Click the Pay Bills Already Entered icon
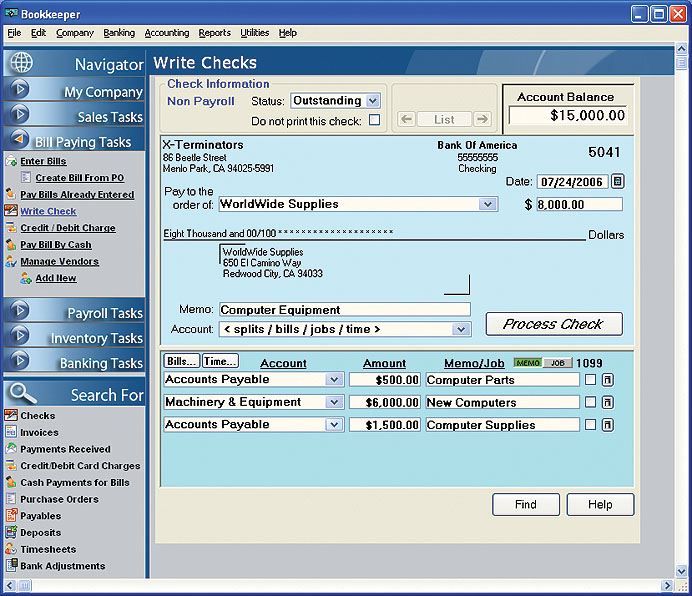The width and height of the screenshot is (692, 596). (11, 194)
